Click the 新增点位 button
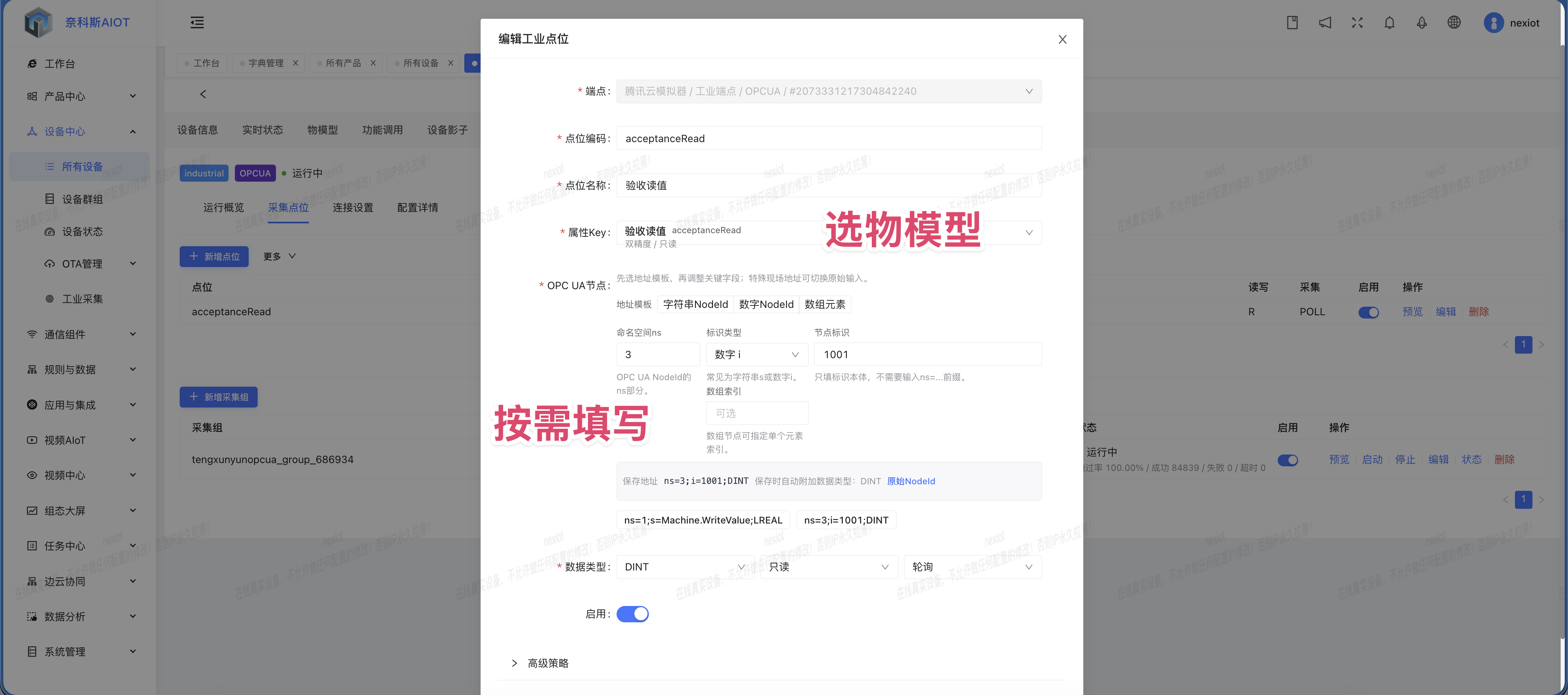Viewport: 1568px width, 695px height. point(214,256)
